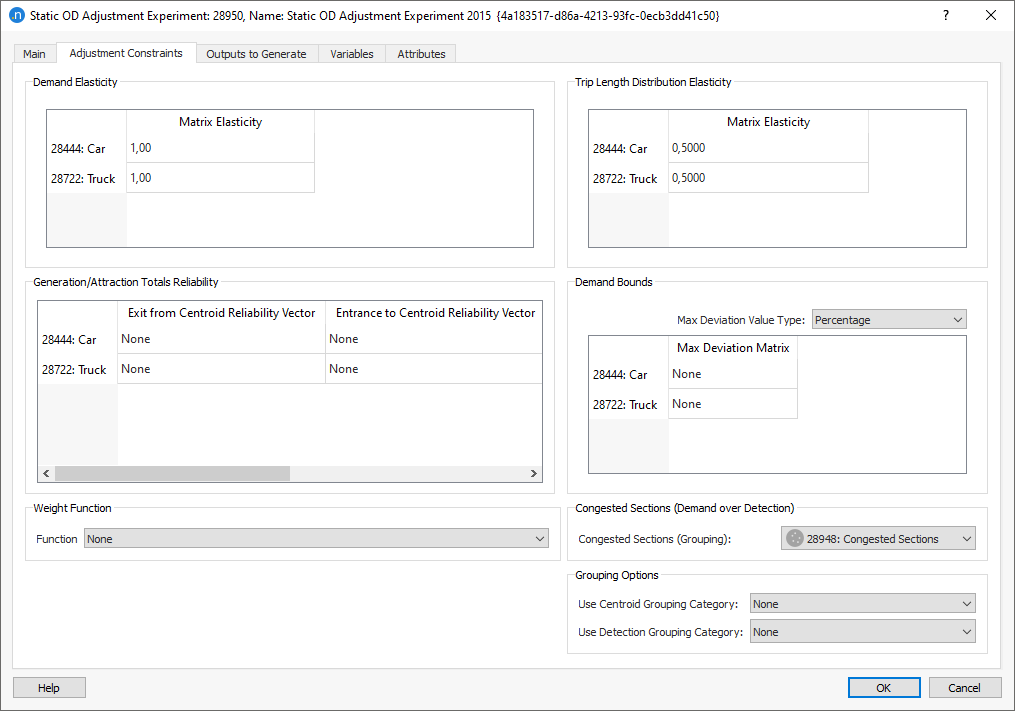Open Help for this experiment dialog
1015x711 pixels.
click(48, 687)
